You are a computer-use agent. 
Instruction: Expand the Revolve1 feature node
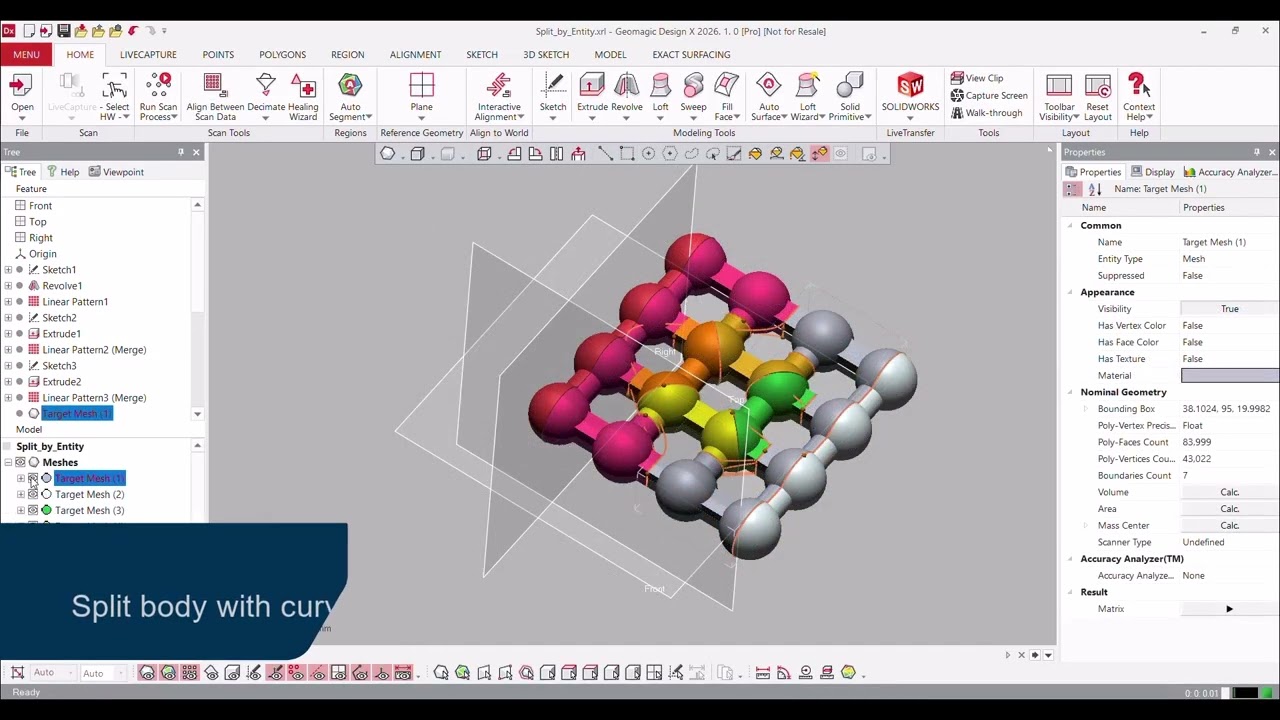tap(9, 286)
